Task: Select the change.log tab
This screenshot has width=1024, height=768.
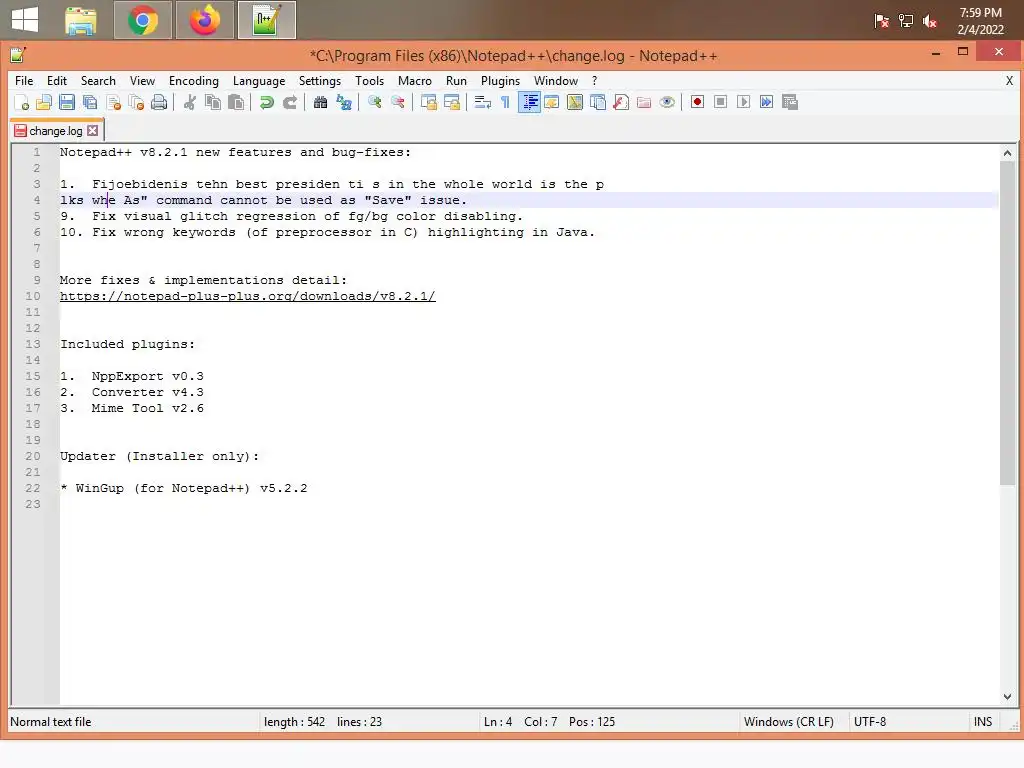Action: 56,131
